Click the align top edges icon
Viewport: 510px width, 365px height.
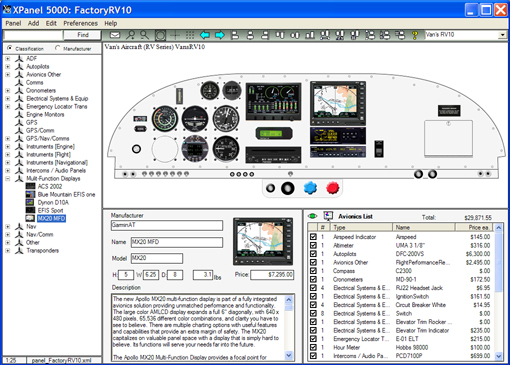coord(280,35)
